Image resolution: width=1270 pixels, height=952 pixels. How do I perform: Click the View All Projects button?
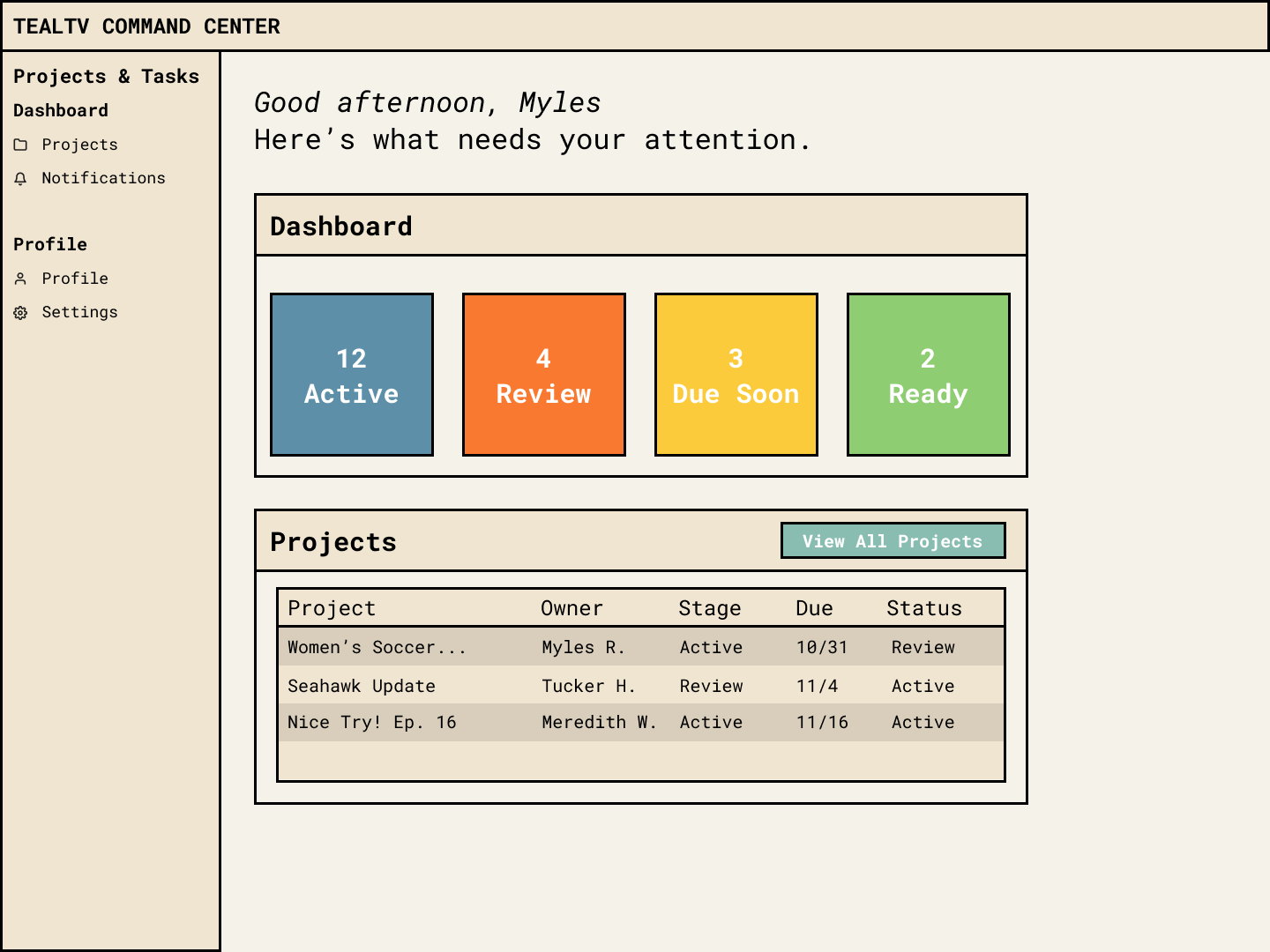pyautogui.click(x=893, y=541)
